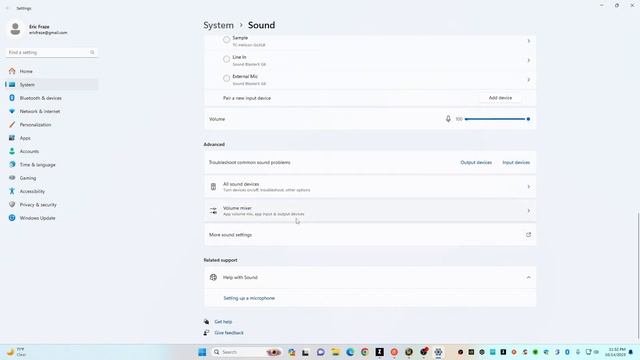
Task: Click the Privacy & security shield icon
Action: tap(12, 204)
